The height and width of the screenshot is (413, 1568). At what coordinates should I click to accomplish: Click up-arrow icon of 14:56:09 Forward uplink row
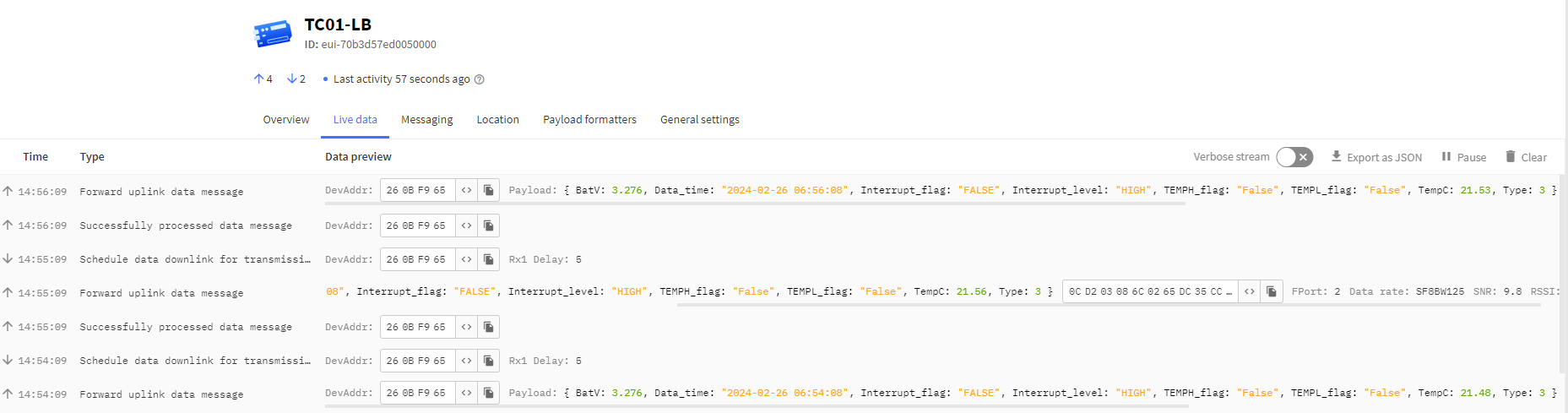click(x=8, y=191)
